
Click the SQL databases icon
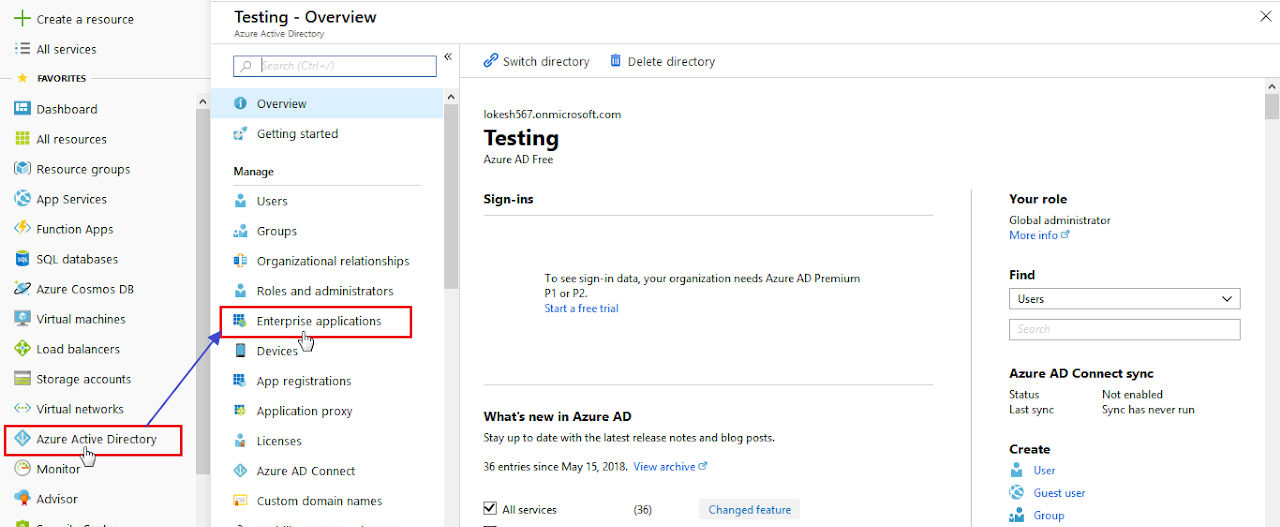[22, 259]
